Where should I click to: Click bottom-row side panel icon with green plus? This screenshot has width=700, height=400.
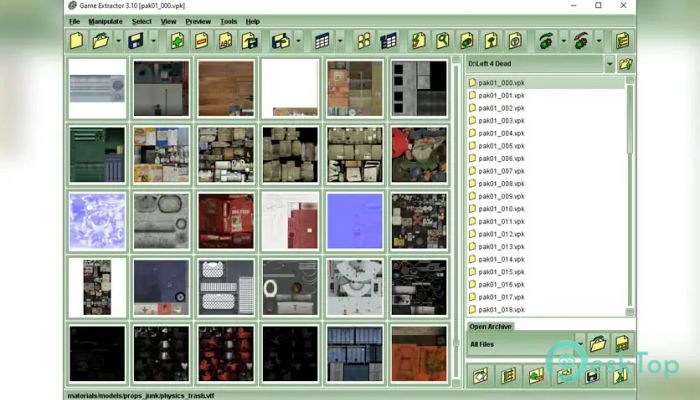pyautogui.click(x=536, y=375)
